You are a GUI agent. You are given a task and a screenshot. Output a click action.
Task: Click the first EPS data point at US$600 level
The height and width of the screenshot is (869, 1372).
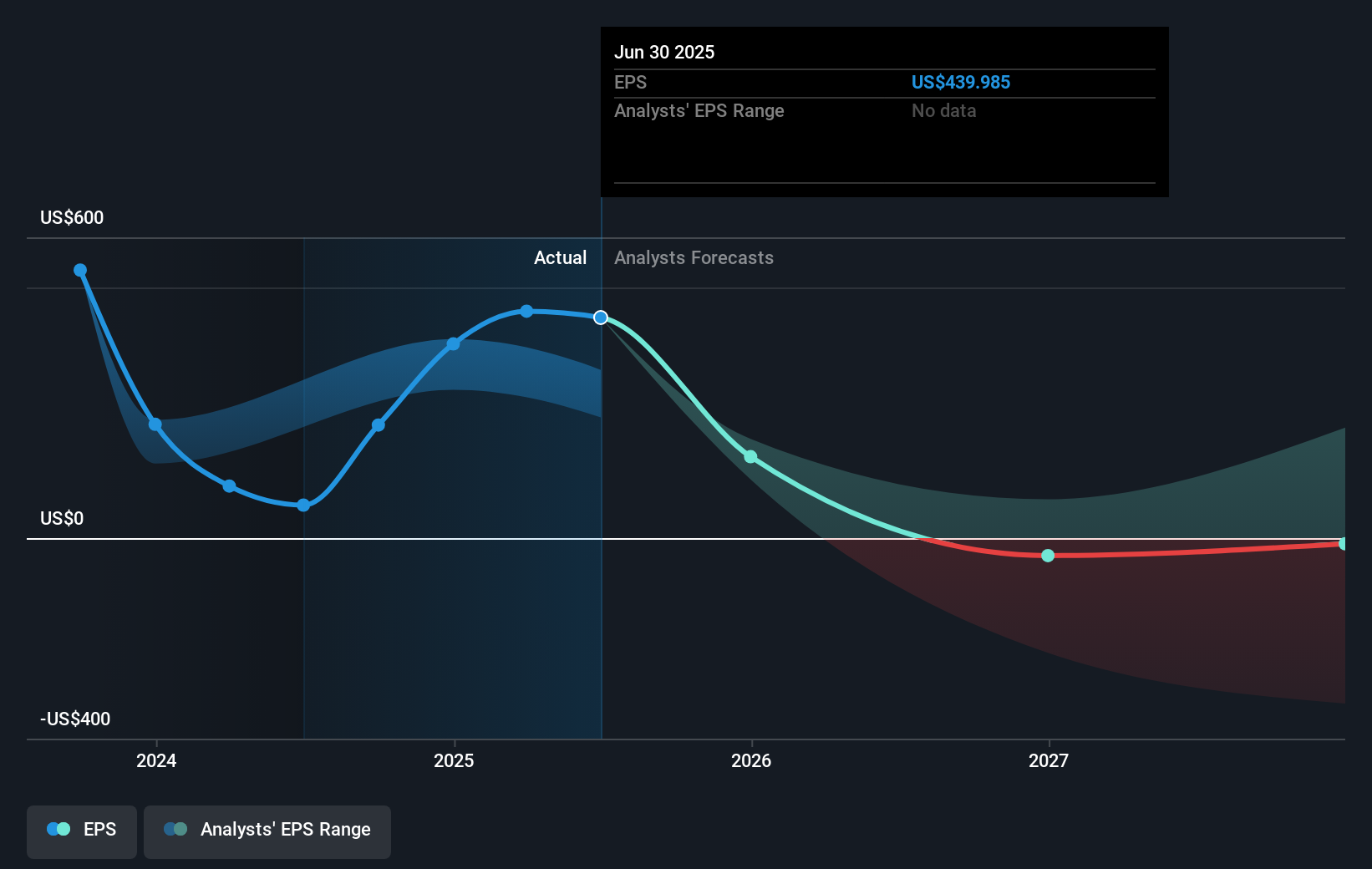click(80, 270)
